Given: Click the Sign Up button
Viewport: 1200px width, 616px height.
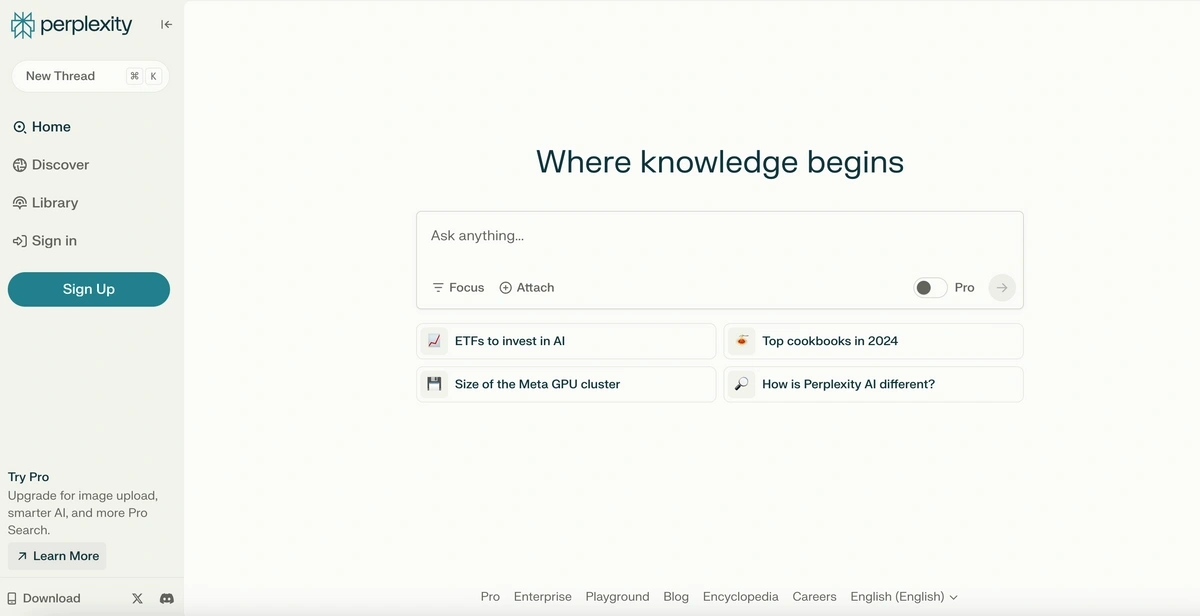Looking at the screenshot, I should tap(89, 289).
